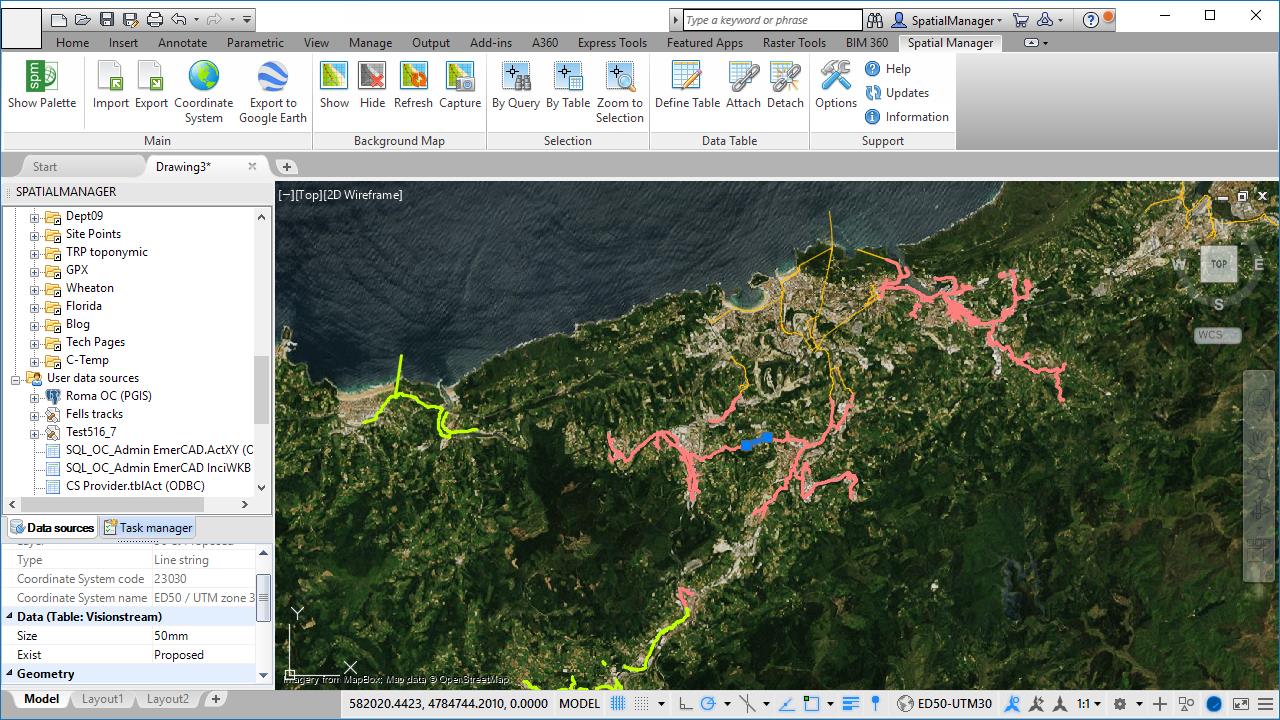Viewport: 1280px width, 720px height.
Task: Click Help in the Support panel
Action: pos(888,69)
